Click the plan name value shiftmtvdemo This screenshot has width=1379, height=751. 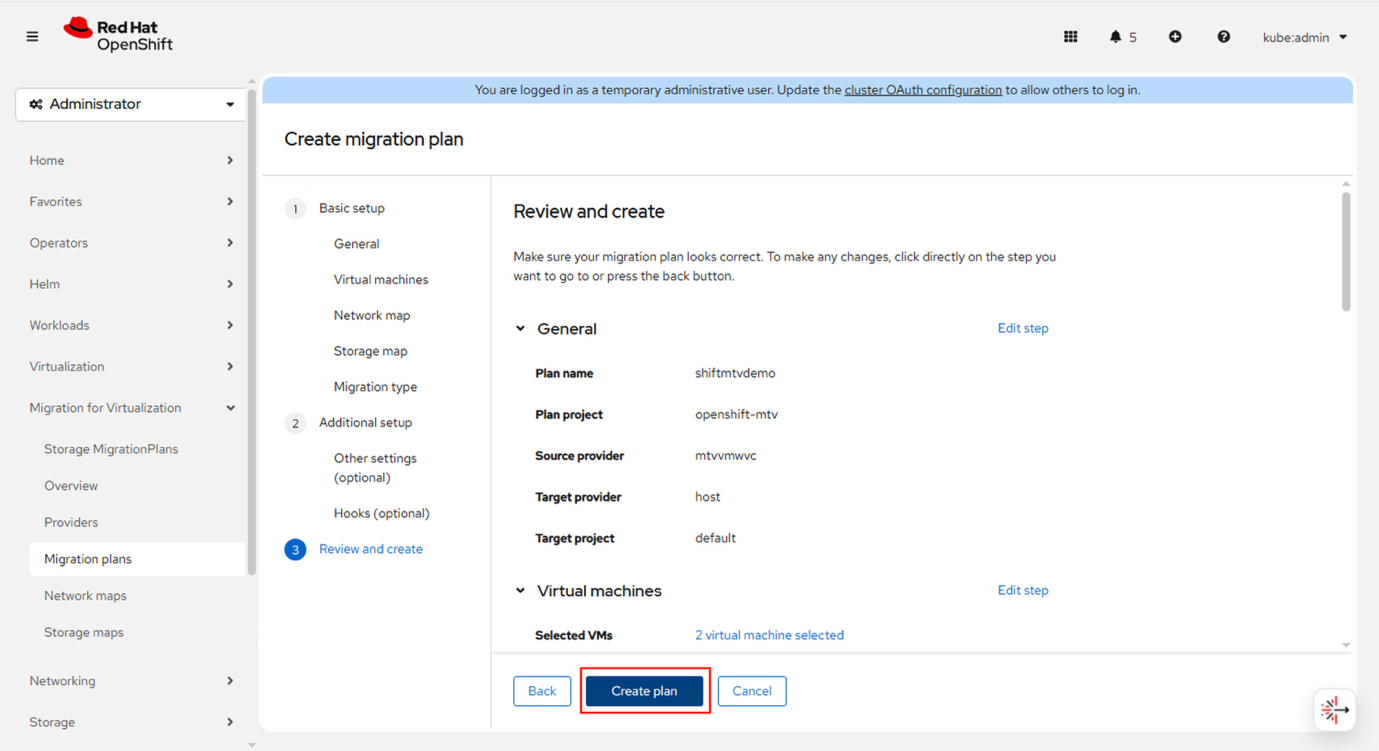[x=735, y=373]
